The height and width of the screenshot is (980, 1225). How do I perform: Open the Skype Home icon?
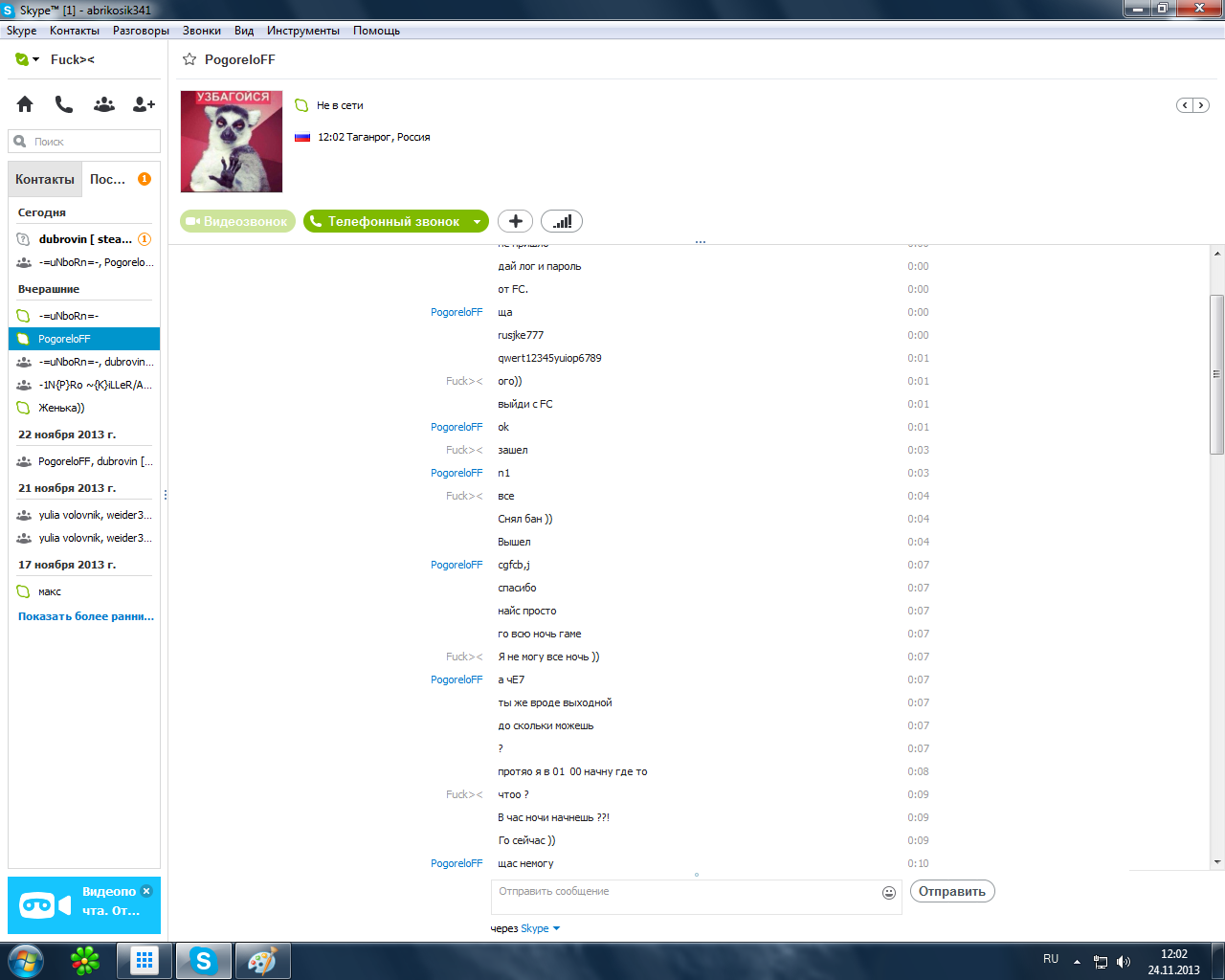pyautogui.click(x=25, y=104)
